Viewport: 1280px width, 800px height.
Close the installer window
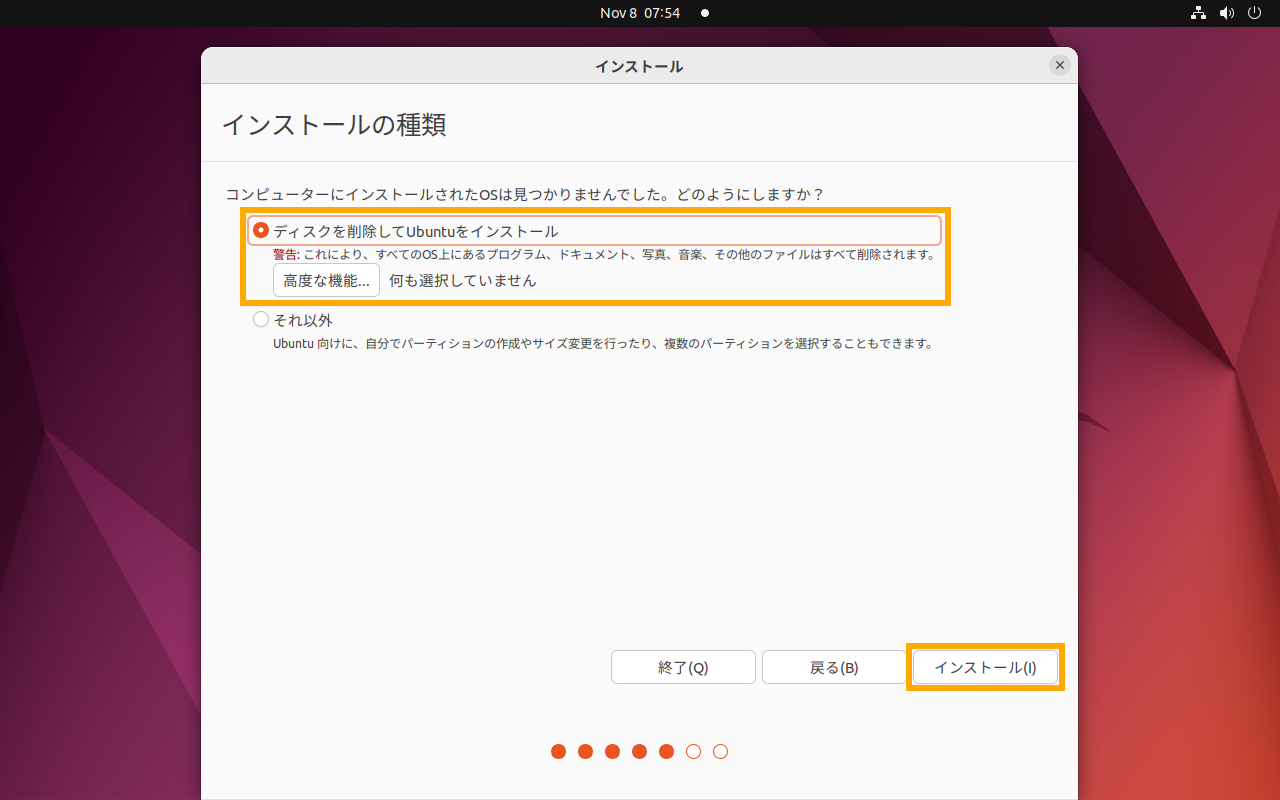[1060, 65]
